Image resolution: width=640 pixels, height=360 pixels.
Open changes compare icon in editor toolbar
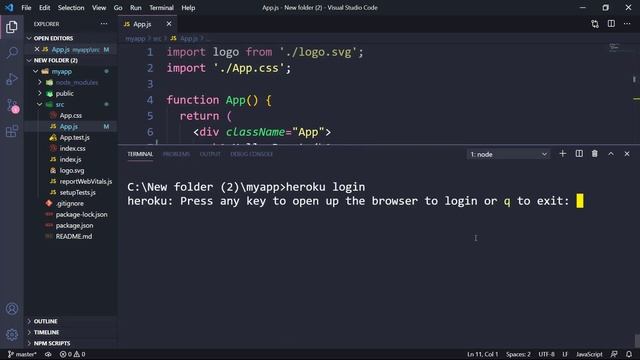595,24
